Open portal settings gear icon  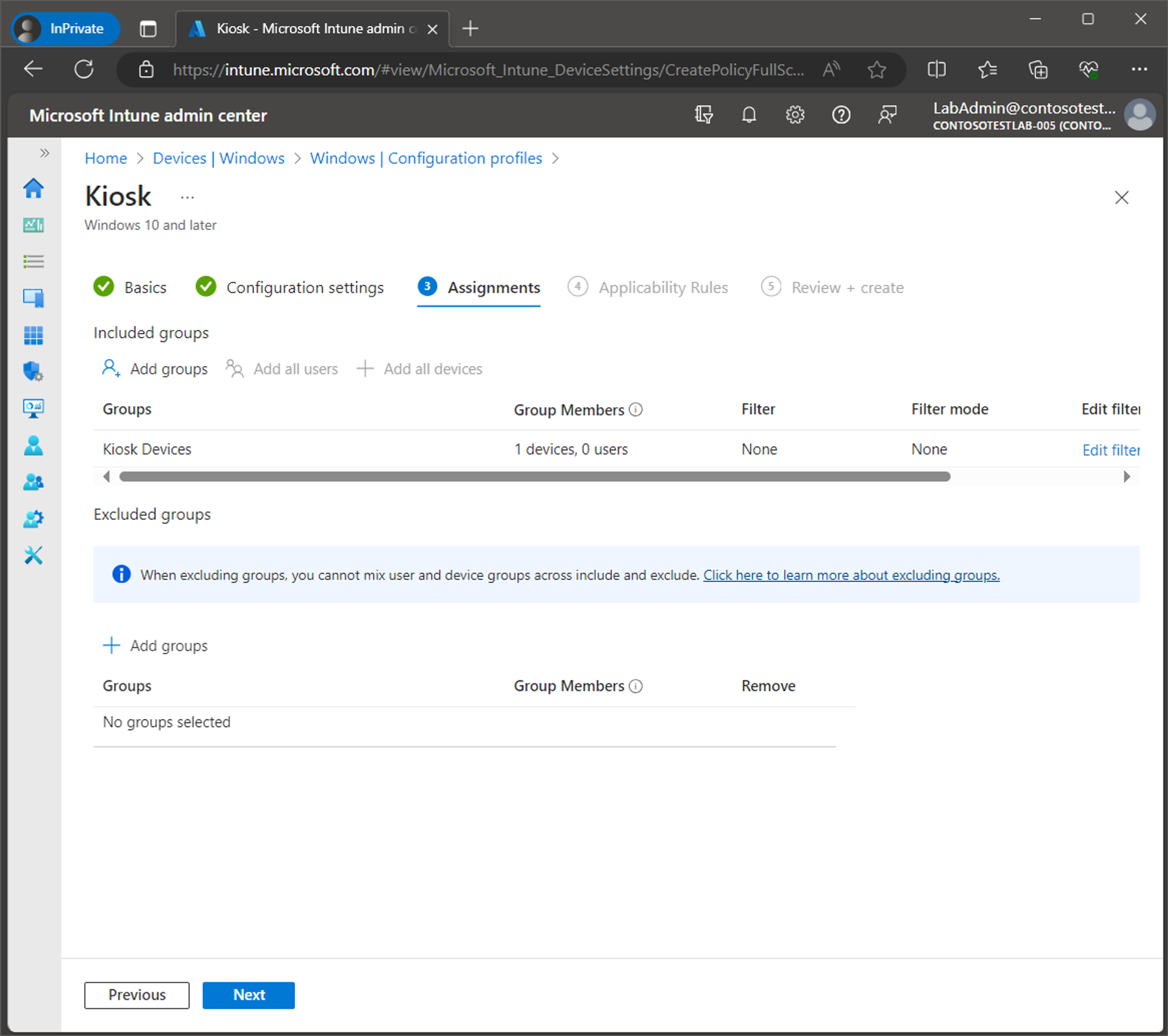click(795, 115)
